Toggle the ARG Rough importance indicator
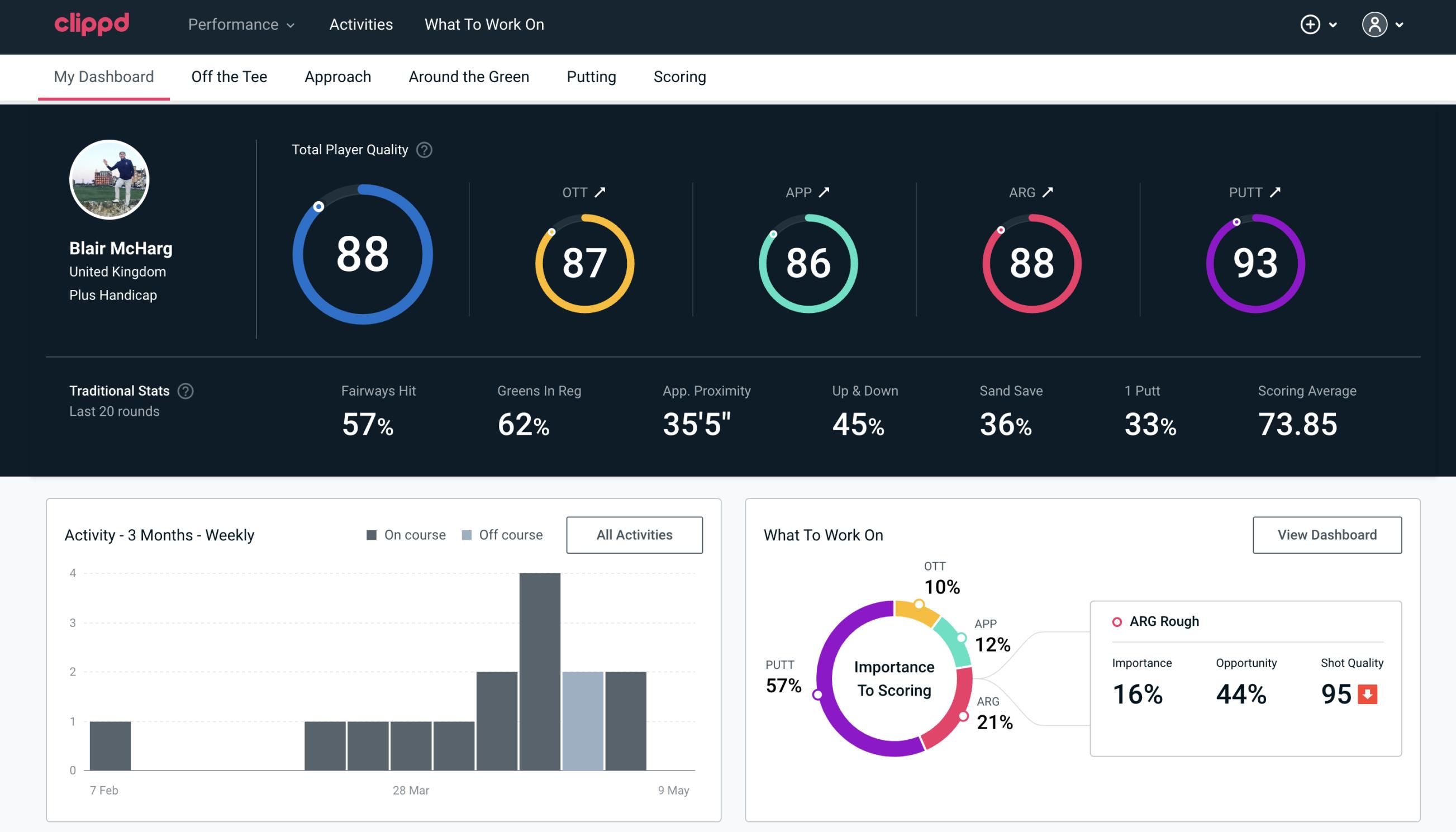 pos(1116,620)
